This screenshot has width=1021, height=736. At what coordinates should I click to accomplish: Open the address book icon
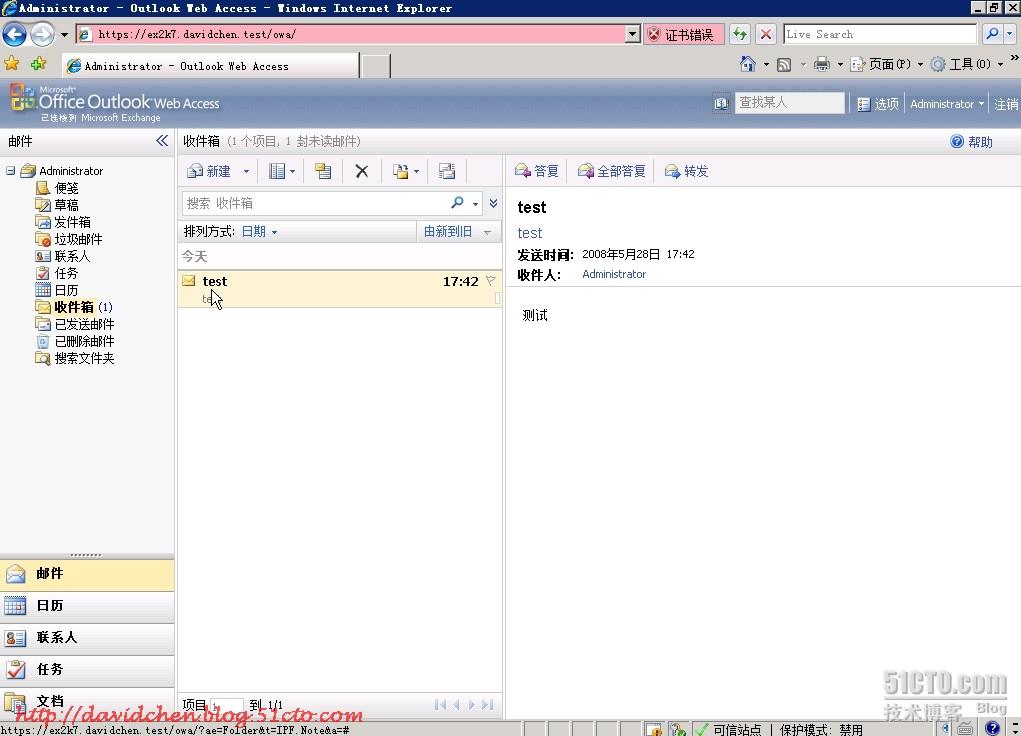pyautogui.click(x=721, y=104)
